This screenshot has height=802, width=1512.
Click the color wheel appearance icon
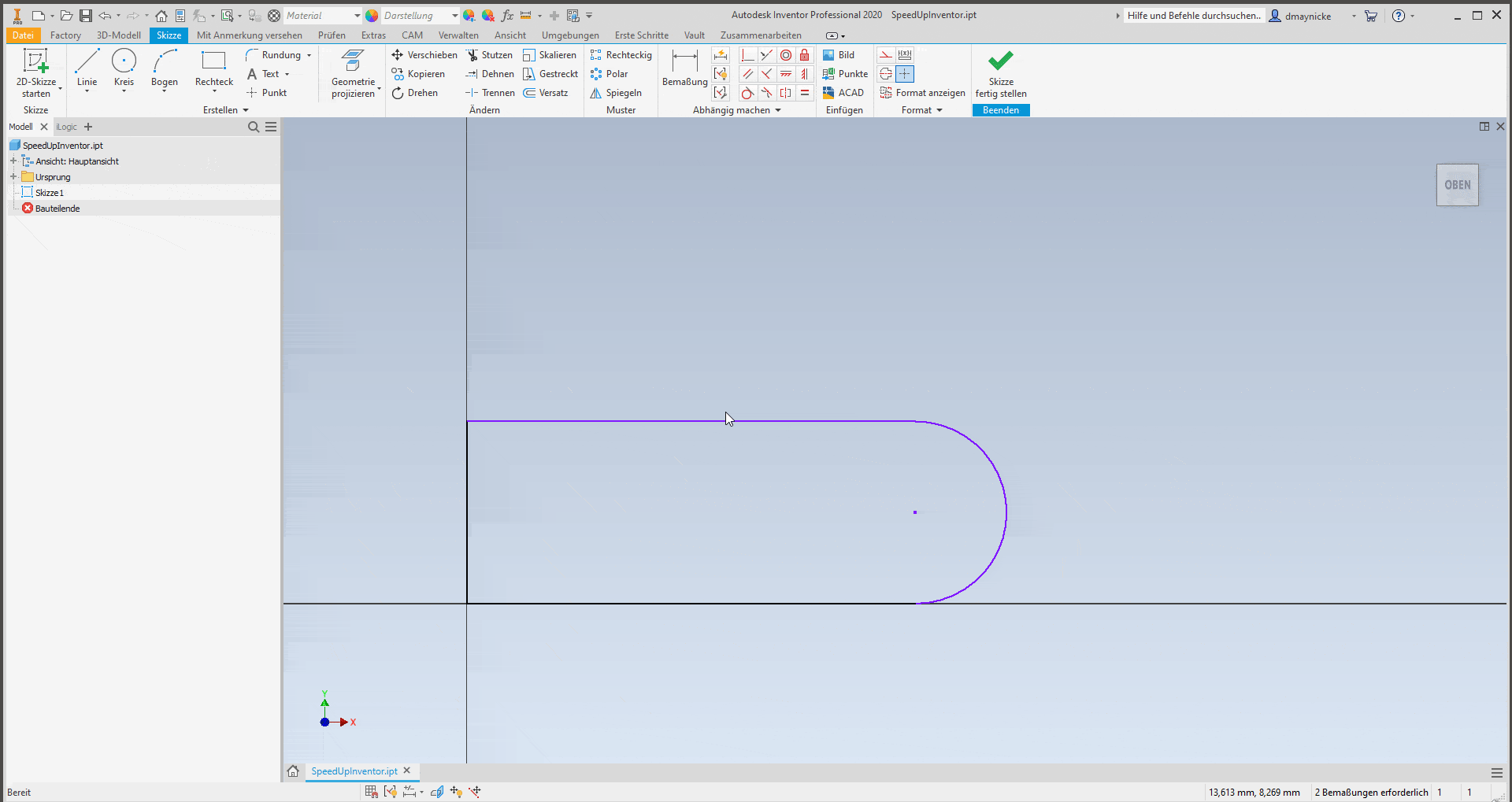tap(372, 16)
